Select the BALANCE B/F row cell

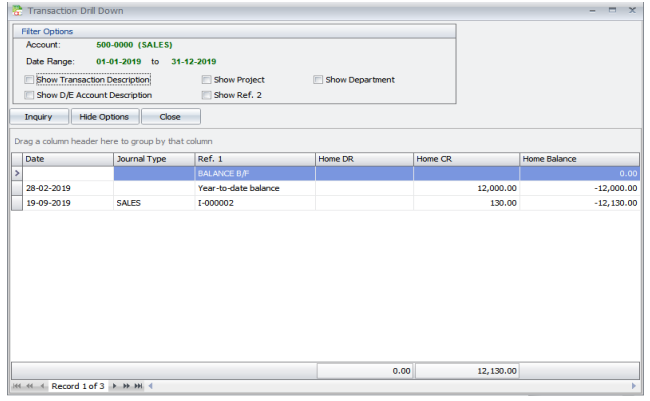click(x=255, y=173)
